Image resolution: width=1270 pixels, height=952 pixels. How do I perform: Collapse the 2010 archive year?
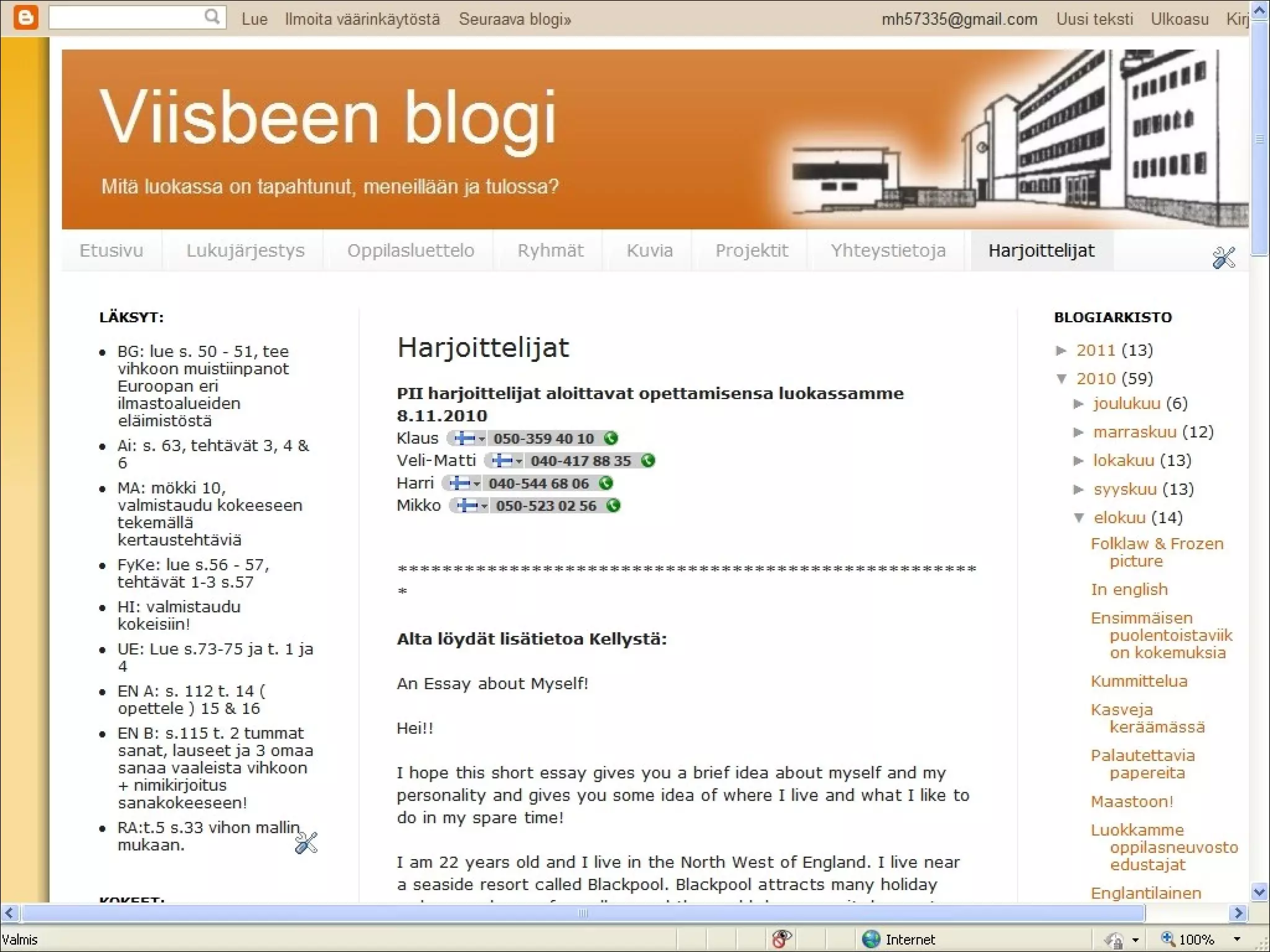(1062, 379)
